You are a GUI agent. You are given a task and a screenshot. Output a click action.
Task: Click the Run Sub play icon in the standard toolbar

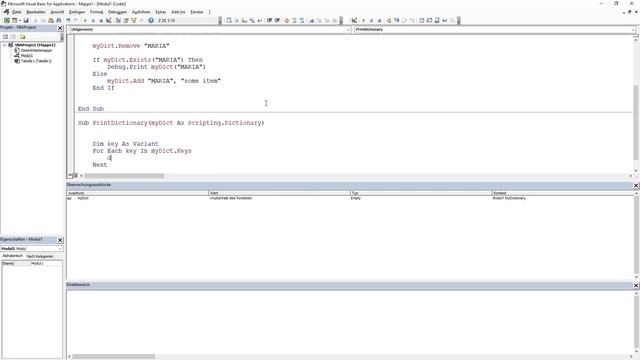point(85,20)
